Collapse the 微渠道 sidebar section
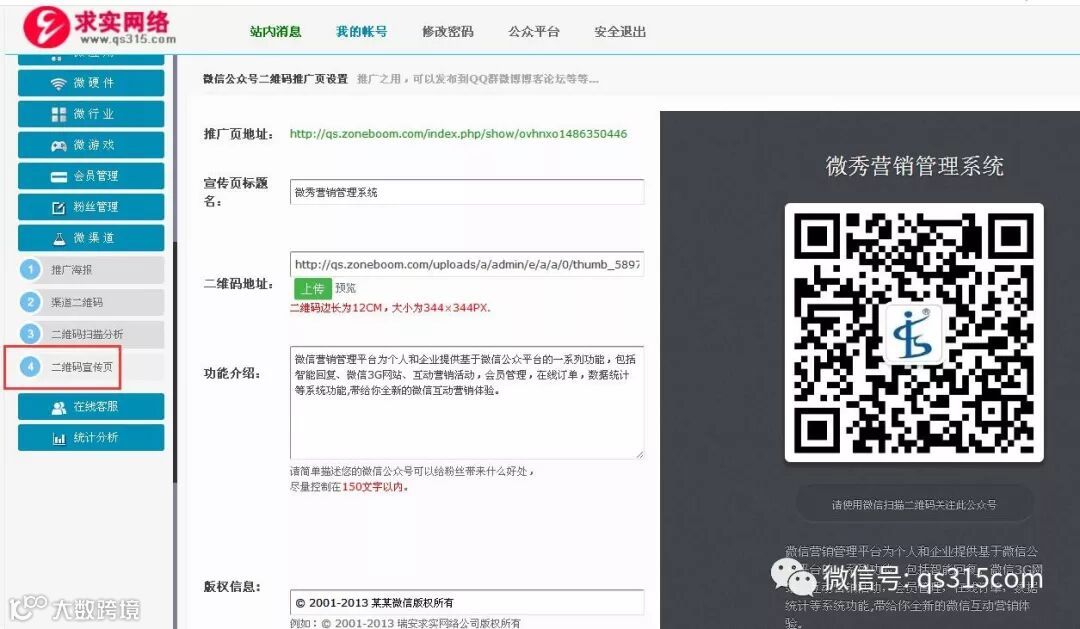This screenshot has height=629, width=1080. click(91, 238)
